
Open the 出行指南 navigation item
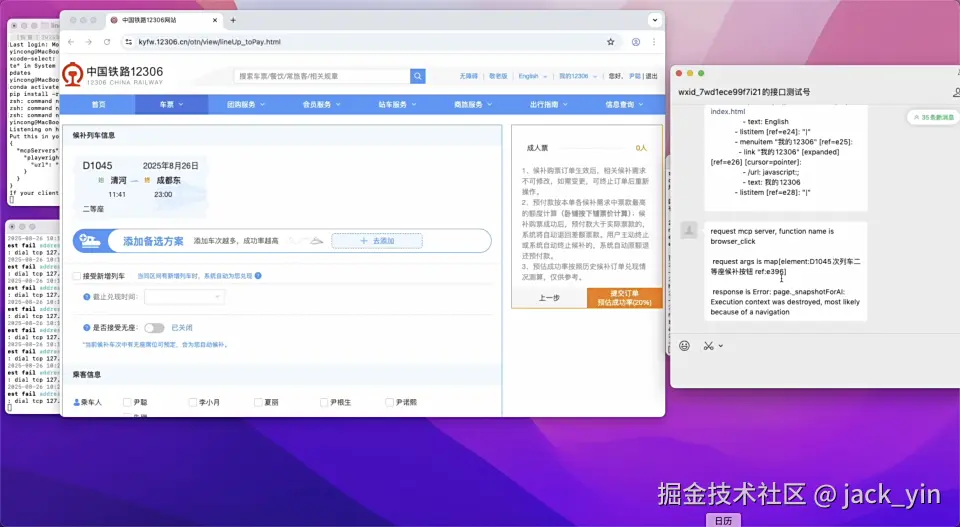click(x=549, y=105)
